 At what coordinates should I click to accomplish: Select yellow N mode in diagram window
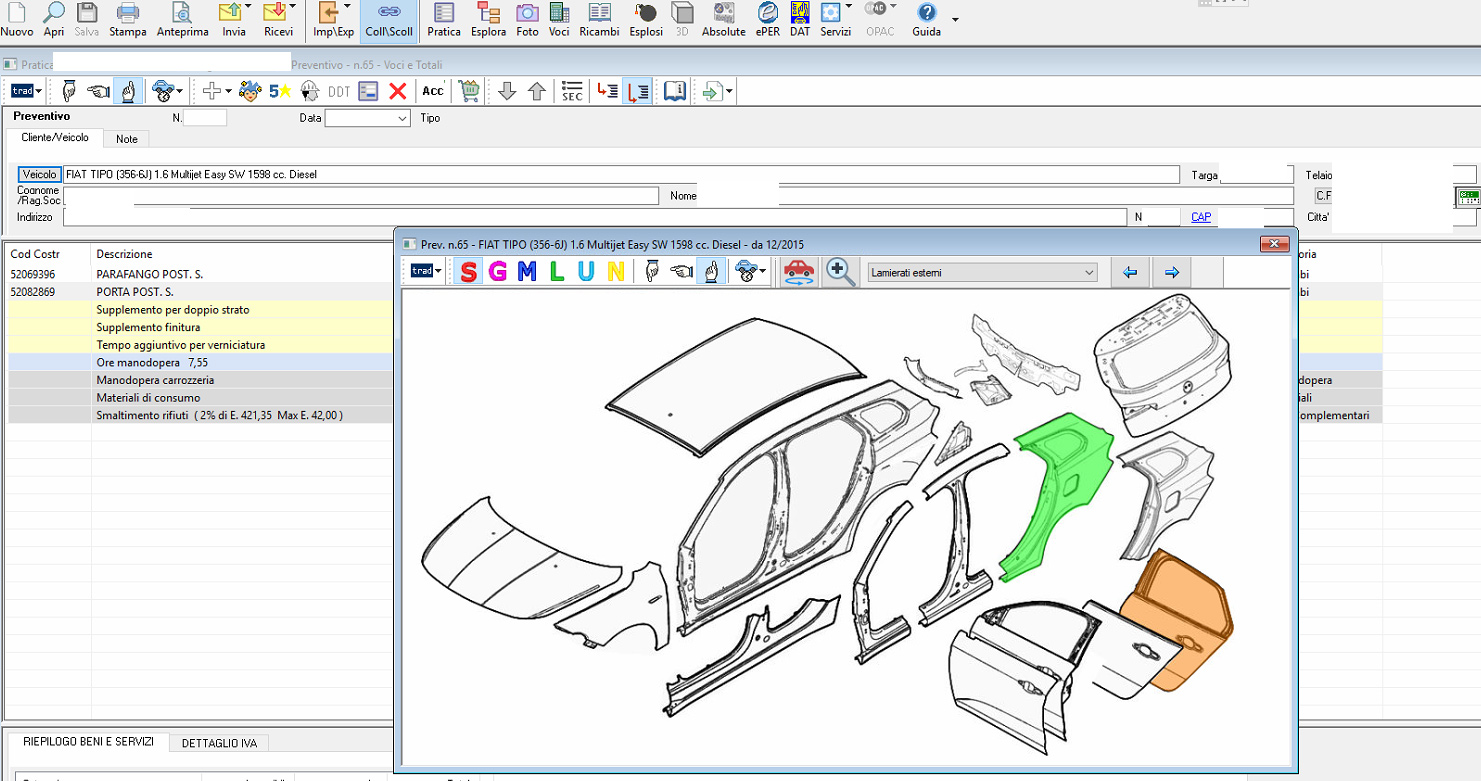coord(616,272)
